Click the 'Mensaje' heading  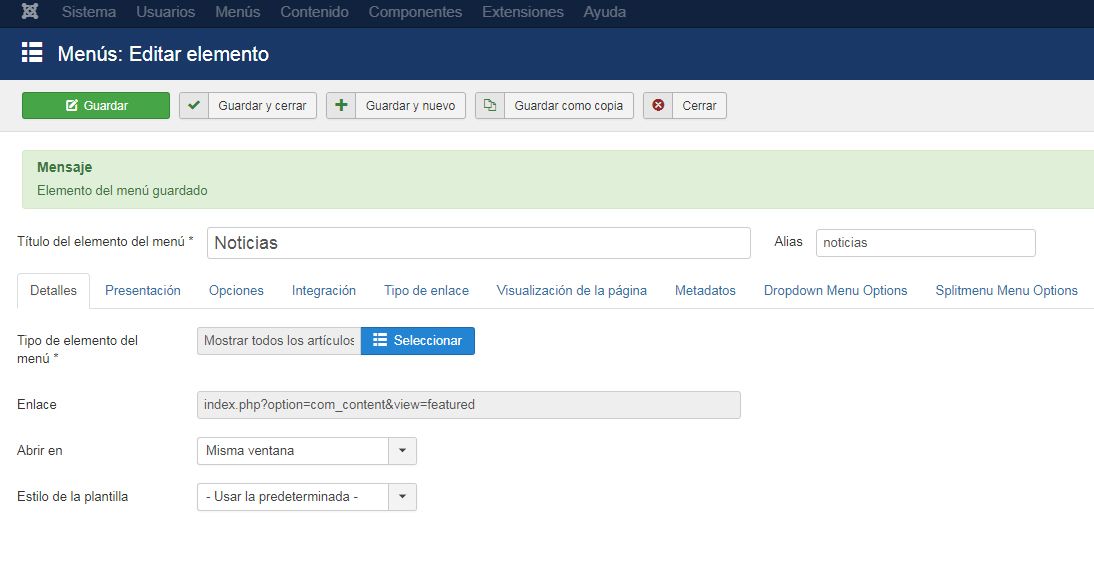pyautogui.click(x=64, y=167)
